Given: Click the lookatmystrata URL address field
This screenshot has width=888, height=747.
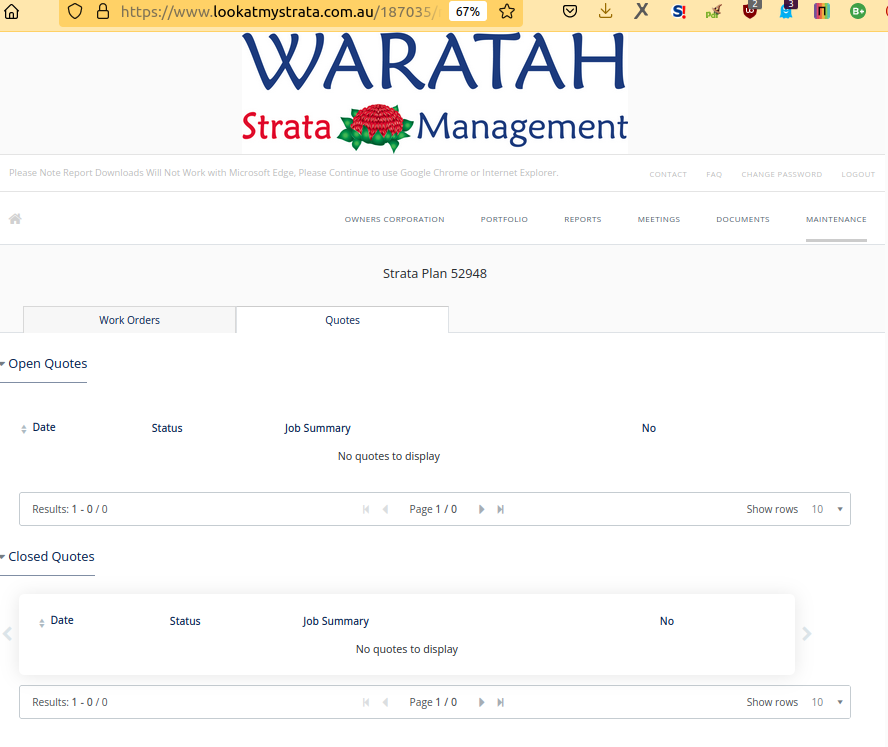Looking at the screenshot, I should click(280, 11).
